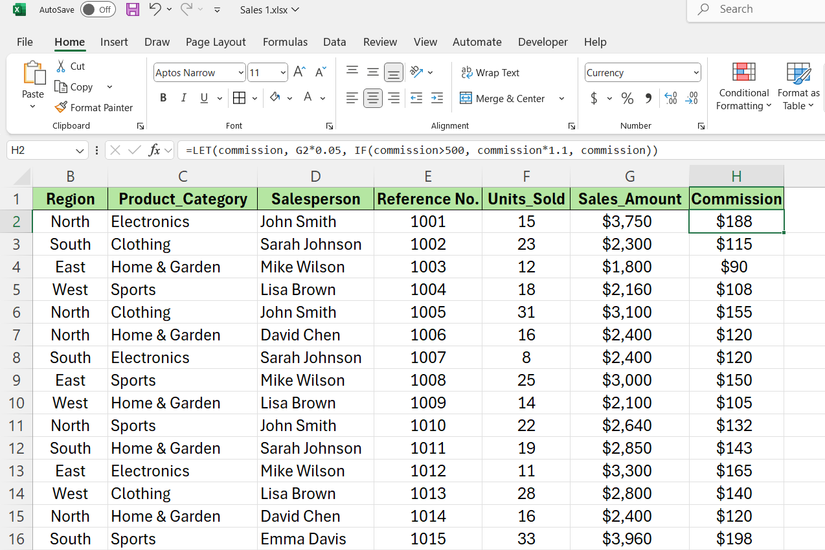The image size is (825, 550).
Task: Open the Fill Color paint bucket
Action: (273, 98)
